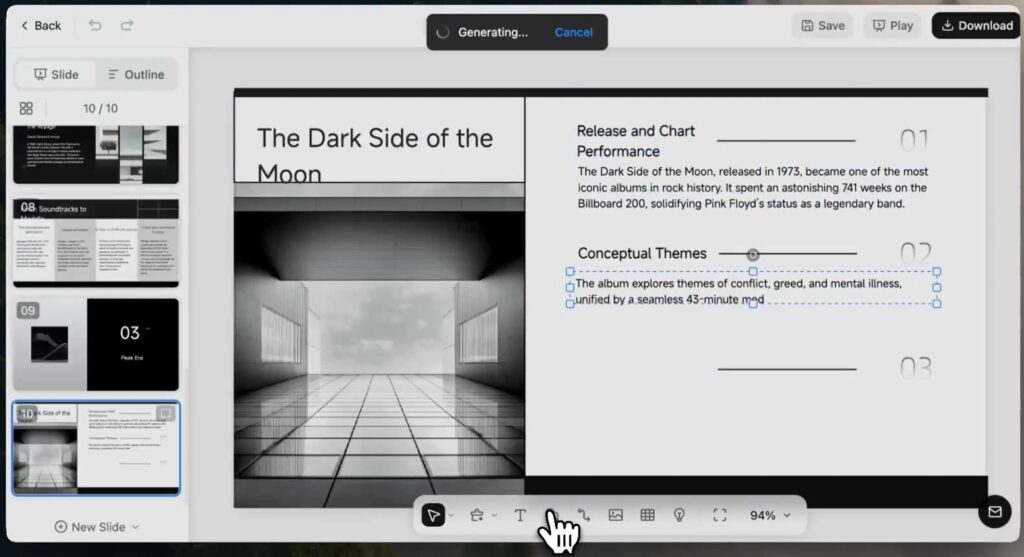Select slide 09 Peak Era thumbnail
Viewport: 1024px width, 557px height.
pos(96,345)
